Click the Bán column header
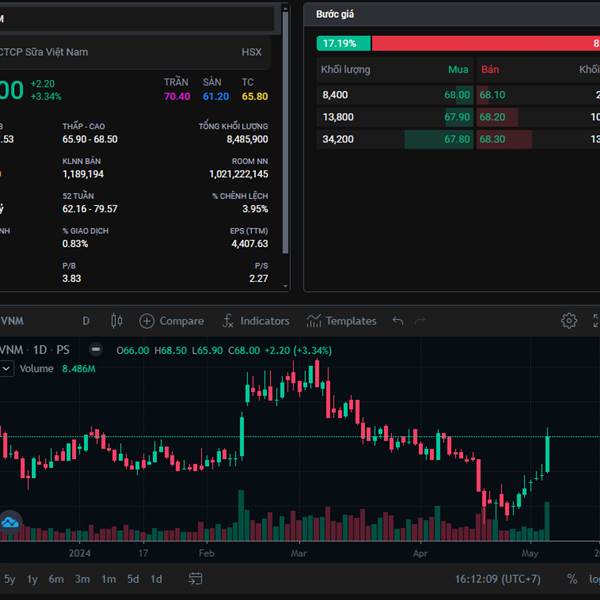Viewport: 600px width, 600px height. (490, 70)
